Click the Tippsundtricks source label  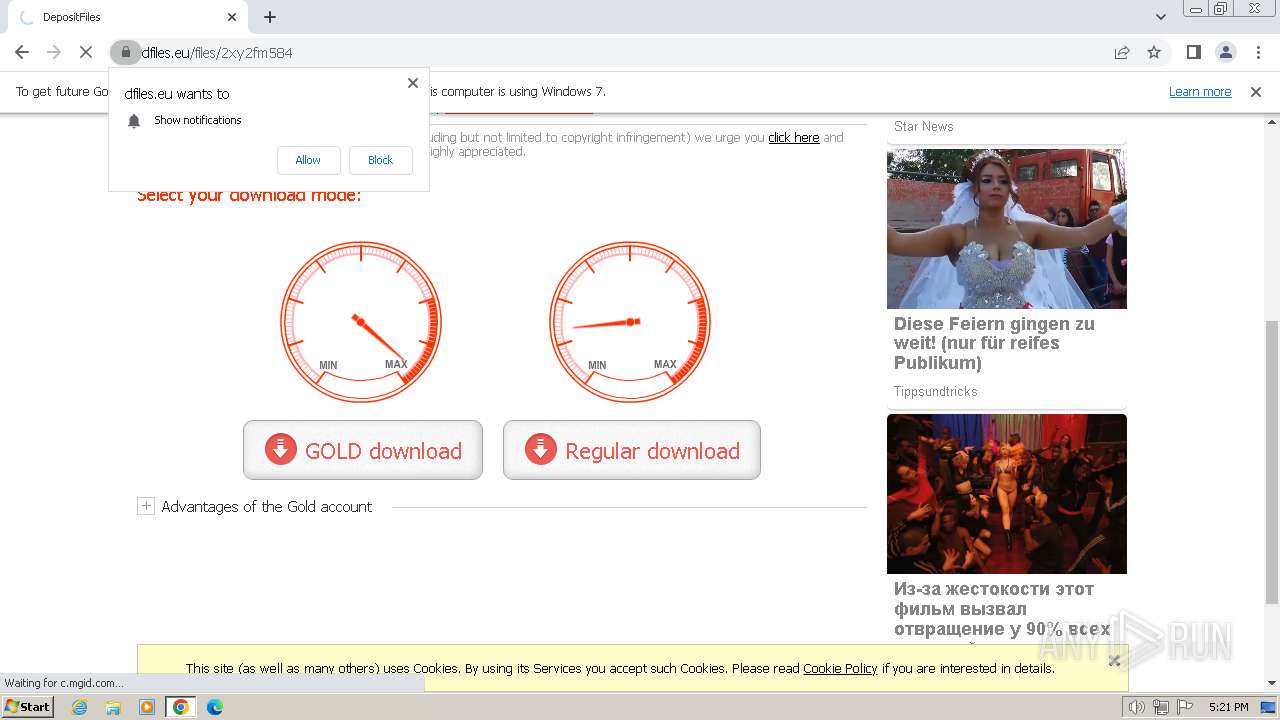click(x=936, y=392)
